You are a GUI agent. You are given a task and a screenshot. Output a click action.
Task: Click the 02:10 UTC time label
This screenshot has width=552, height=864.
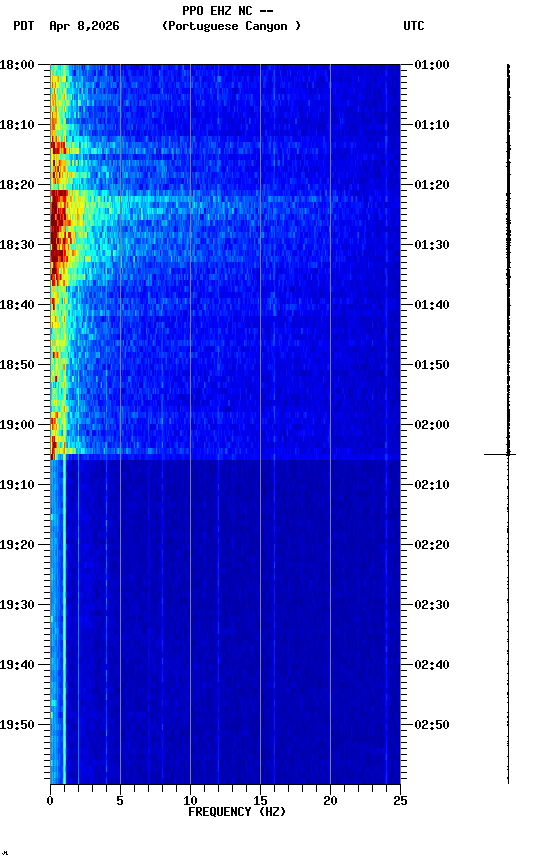click(432, 485)
